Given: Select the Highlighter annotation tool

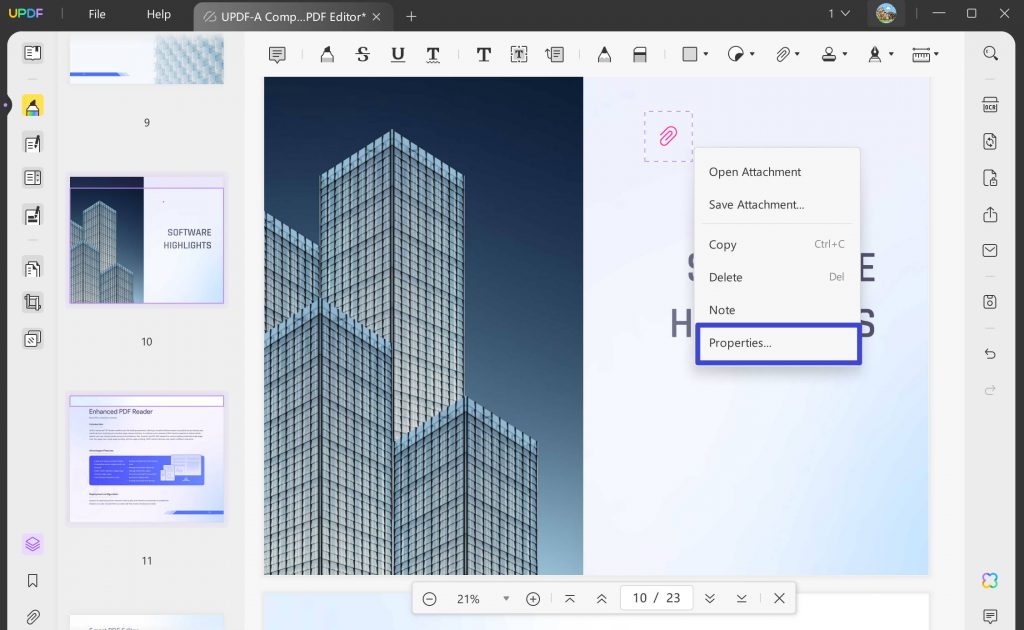Looking at the screenshot, I should [x=326, y=54].
